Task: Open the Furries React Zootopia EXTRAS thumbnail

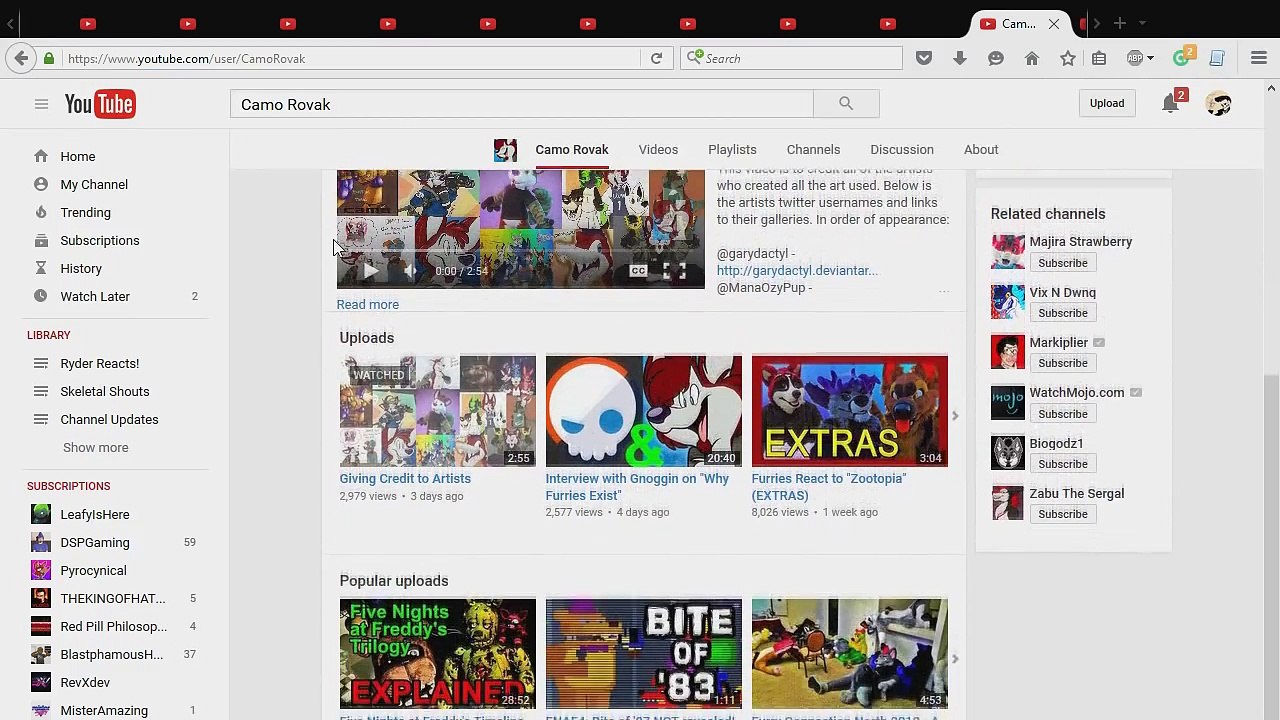Action: [850, 411]
